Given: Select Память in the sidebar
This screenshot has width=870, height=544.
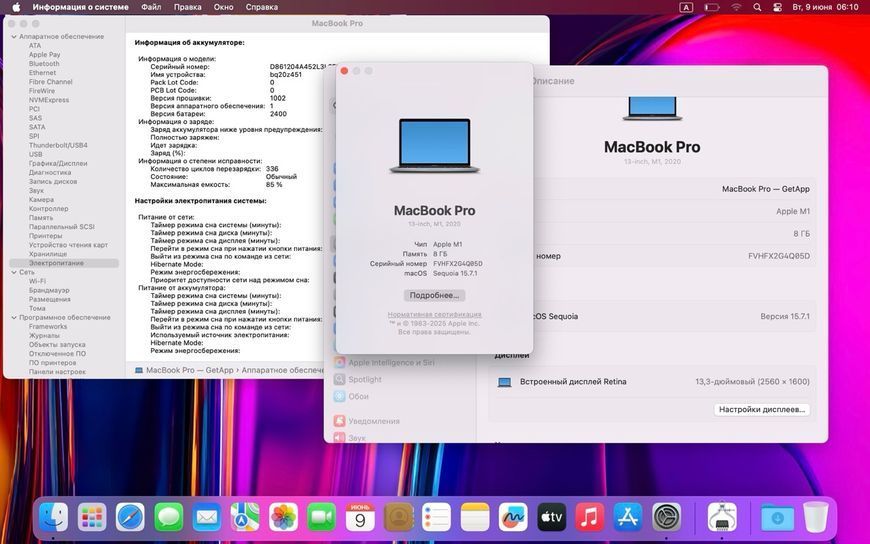Looking at the screenshot, I should click(x=41, y=218).
